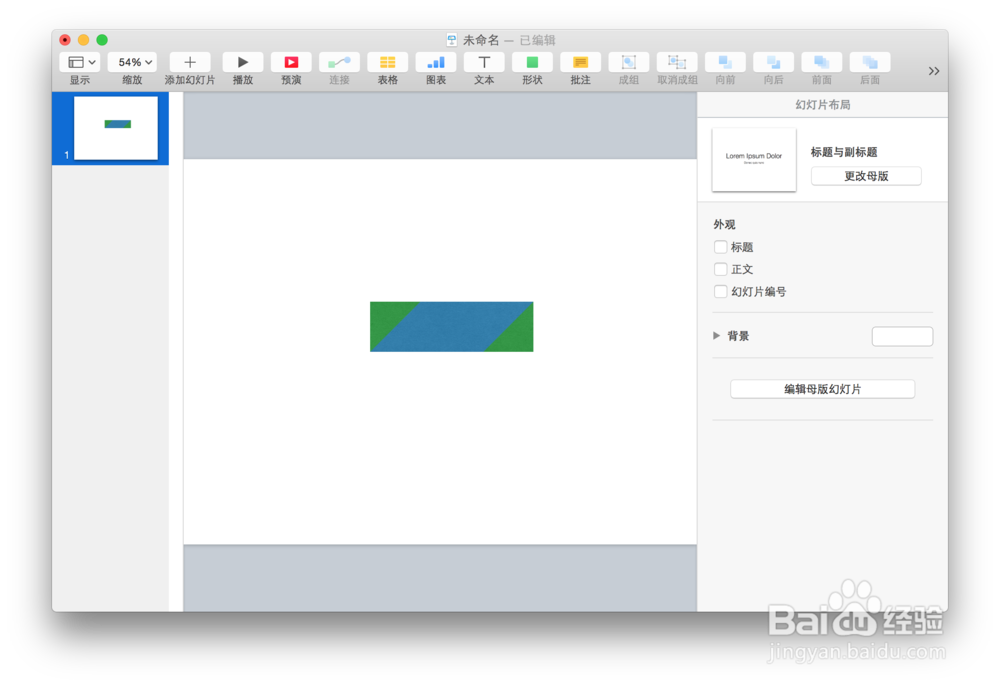This screenshot has height=686, width=1000.
Task: Insert a chart with 图表 icon
Action: [x=436, y=62]
